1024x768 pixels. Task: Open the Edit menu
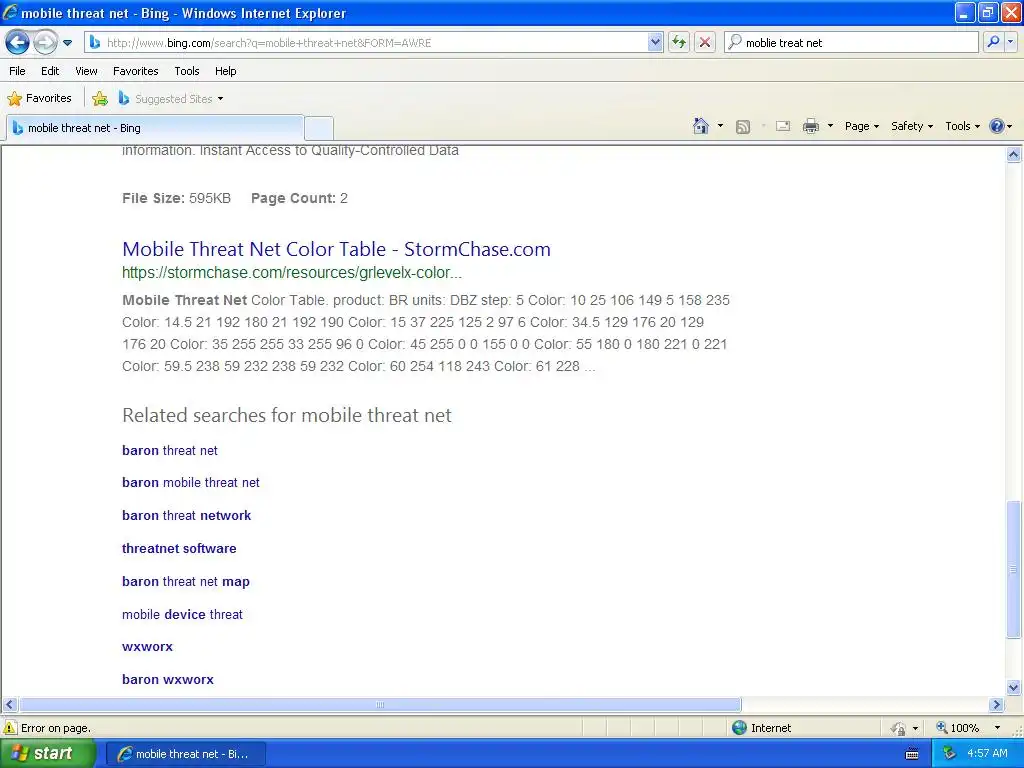pyautogui.click(x=50, y=71)
